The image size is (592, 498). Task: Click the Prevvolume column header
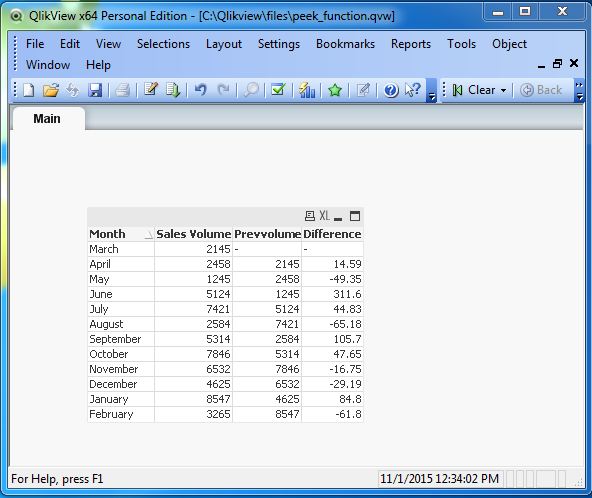click(267, 234)
